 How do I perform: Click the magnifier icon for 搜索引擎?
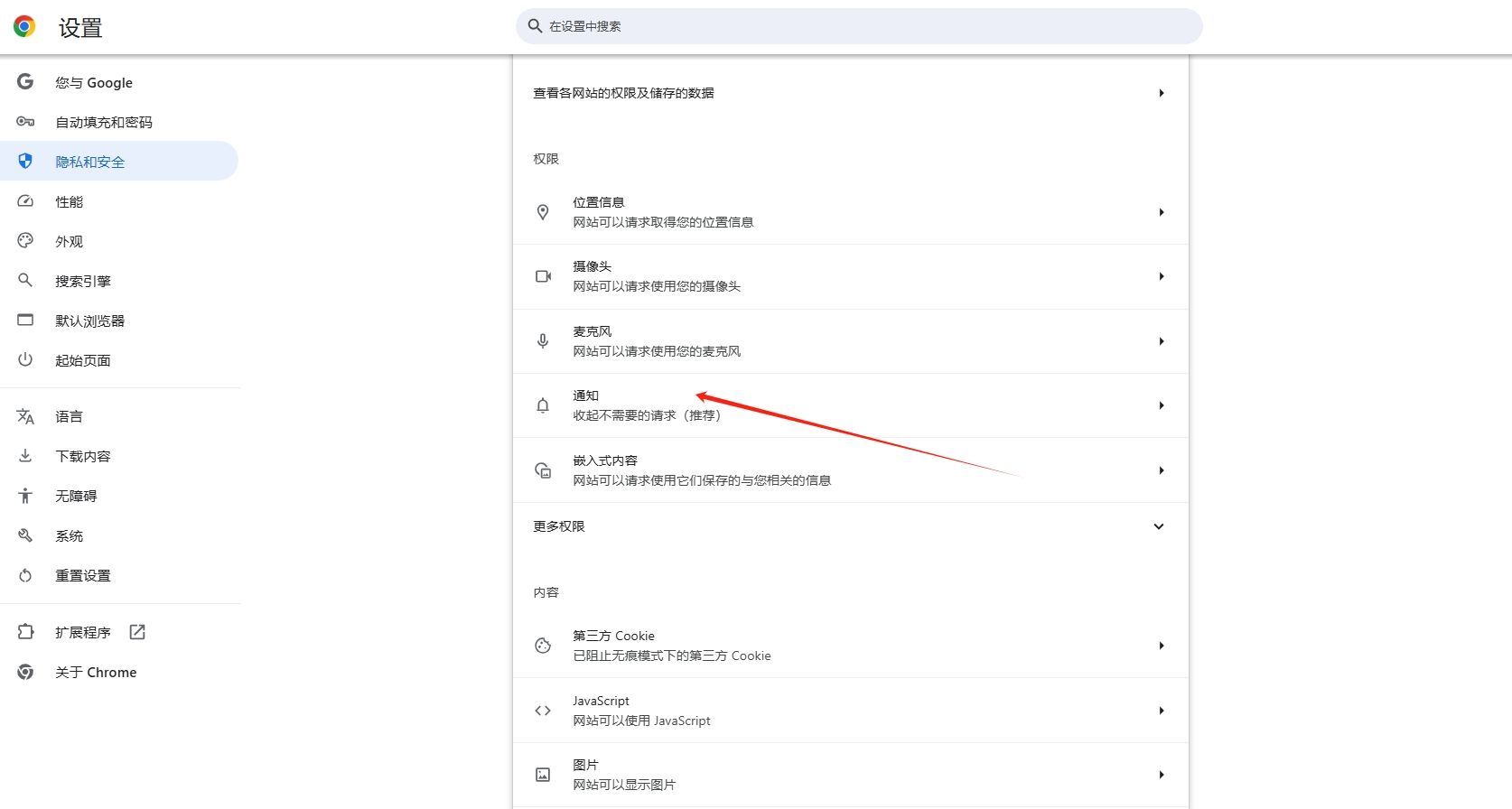pyautogui.click(x=25, y=281)
